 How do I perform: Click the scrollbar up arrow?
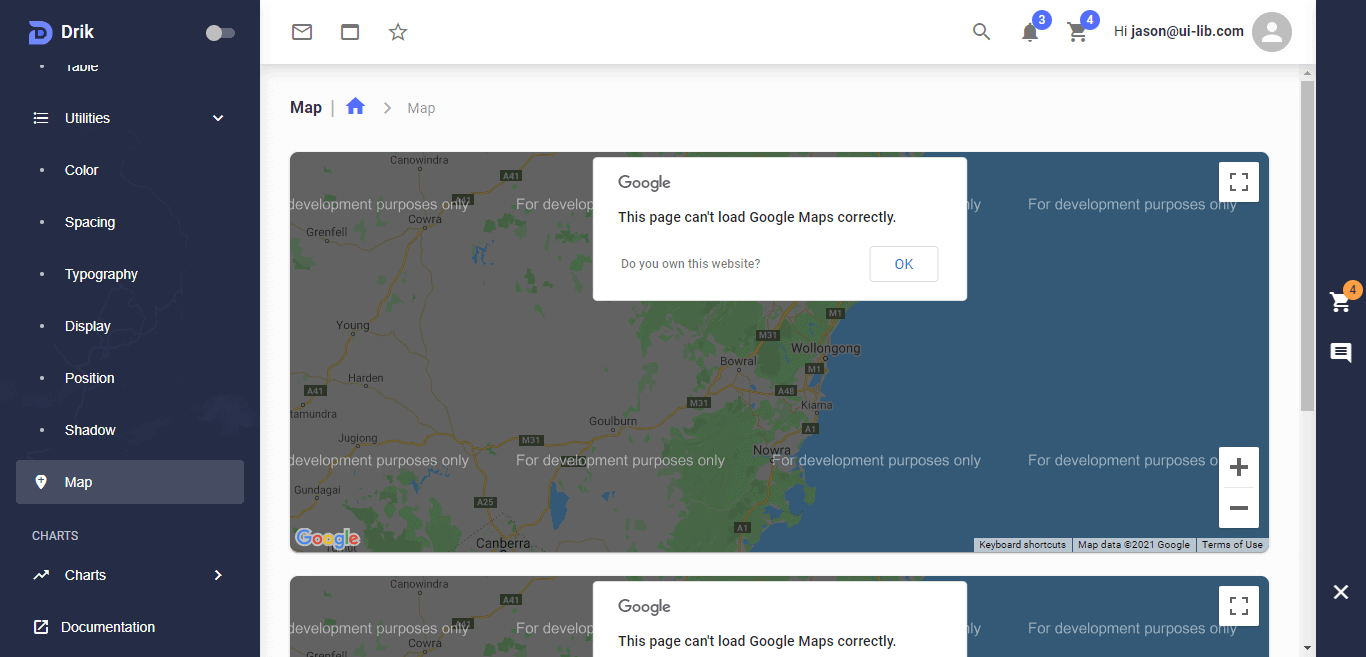pos(1307,72)
